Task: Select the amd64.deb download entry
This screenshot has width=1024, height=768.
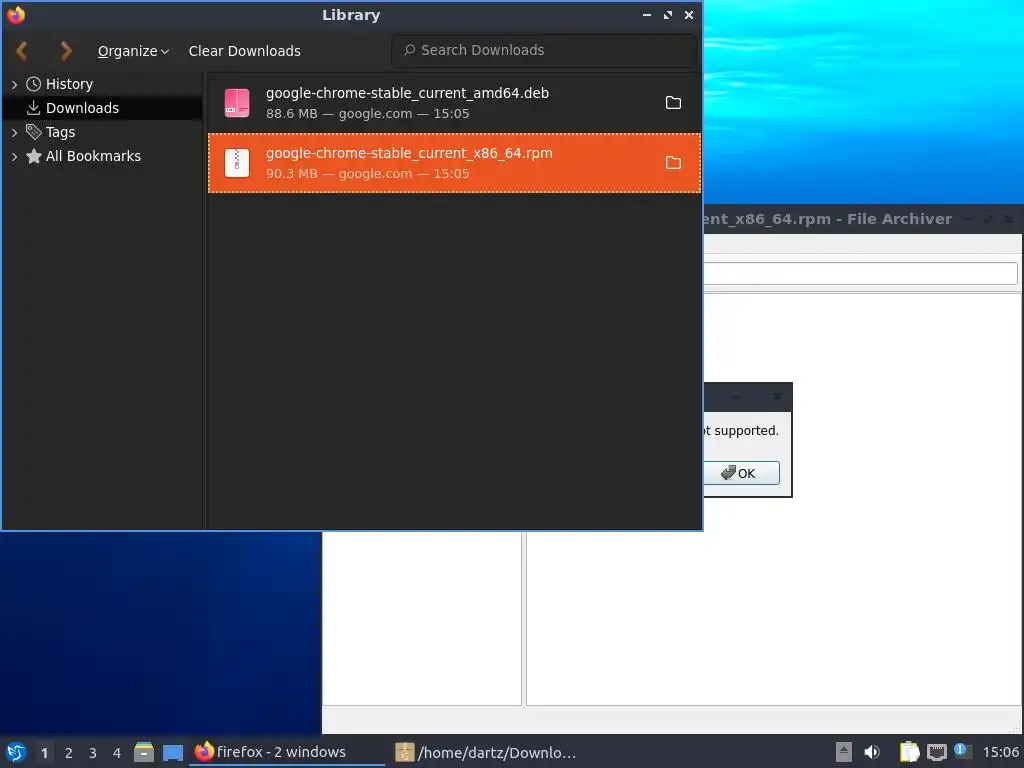Action: click(454, 103)
